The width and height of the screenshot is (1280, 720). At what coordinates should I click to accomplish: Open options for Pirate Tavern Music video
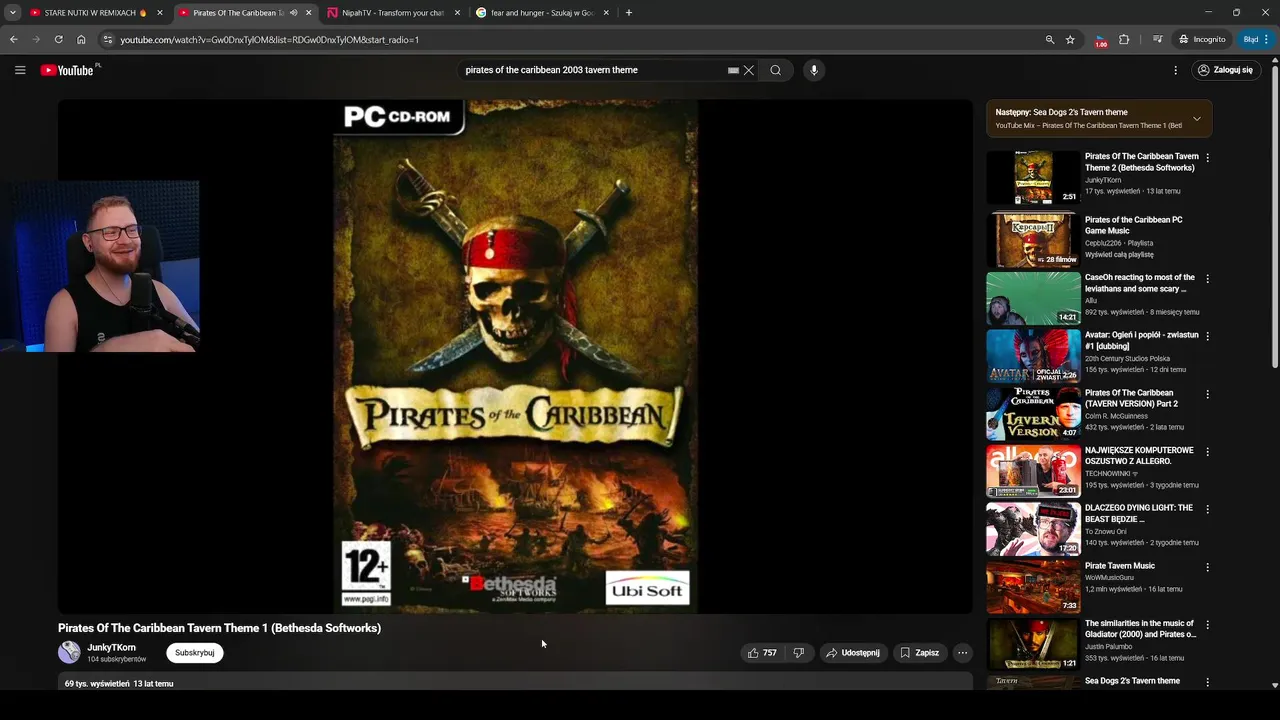1207,567
